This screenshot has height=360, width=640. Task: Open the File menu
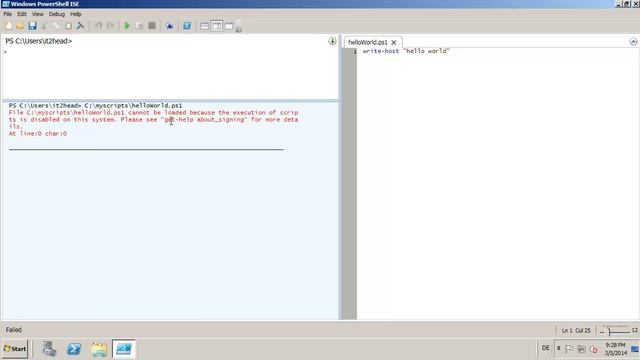click(8, 14)
